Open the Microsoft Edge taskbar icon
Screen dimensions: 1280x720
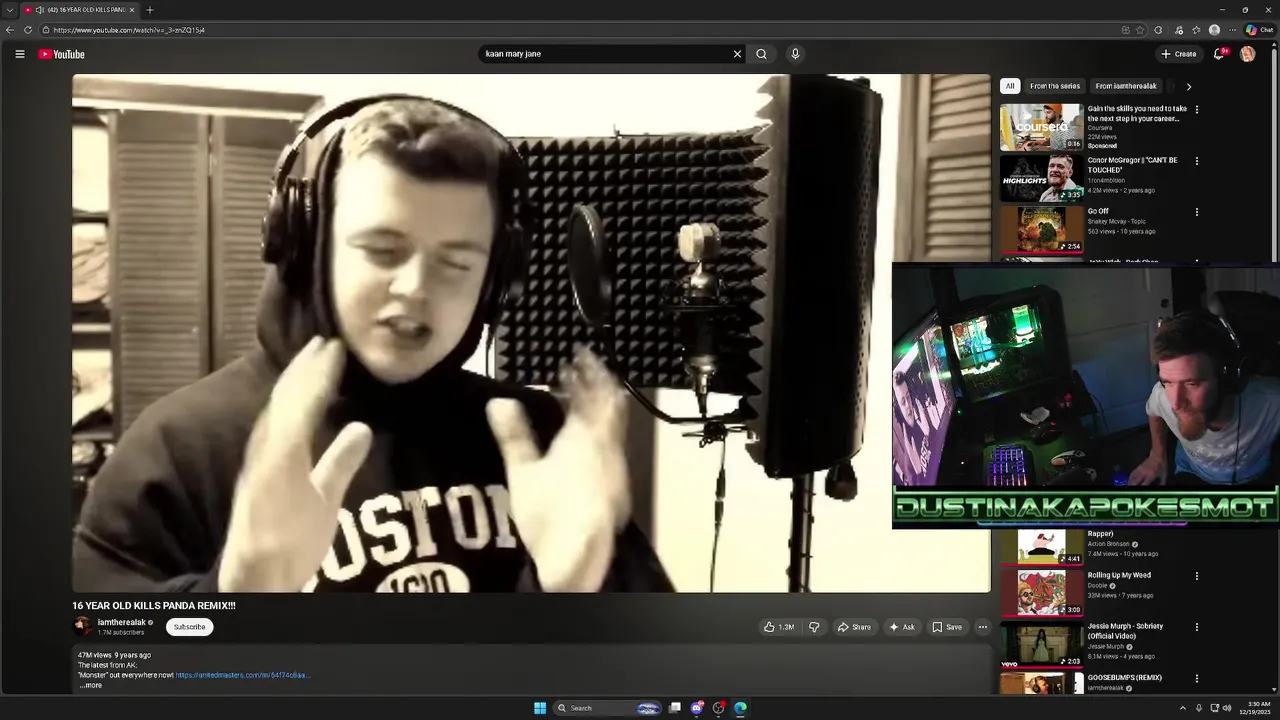pos(740,708)
